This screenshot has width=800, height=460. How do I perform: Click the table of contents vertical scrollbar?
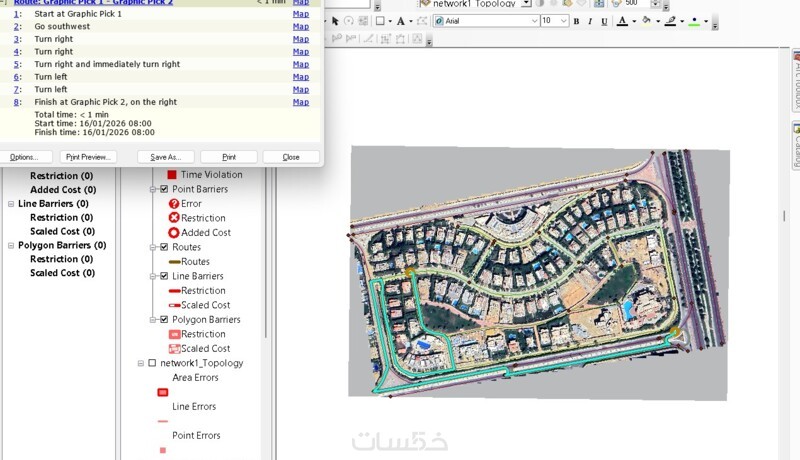(265, 252)
